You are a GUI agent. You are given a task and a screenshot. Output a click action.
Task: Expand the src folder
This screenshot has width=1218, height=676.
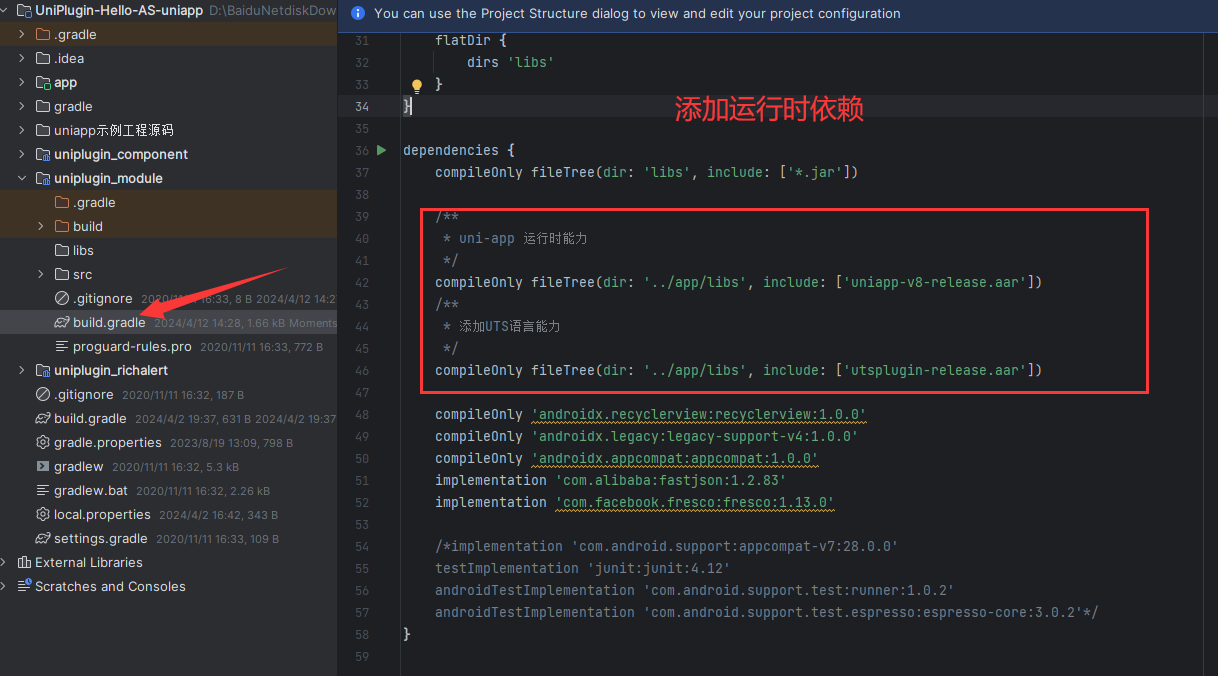tap(41, 274)
